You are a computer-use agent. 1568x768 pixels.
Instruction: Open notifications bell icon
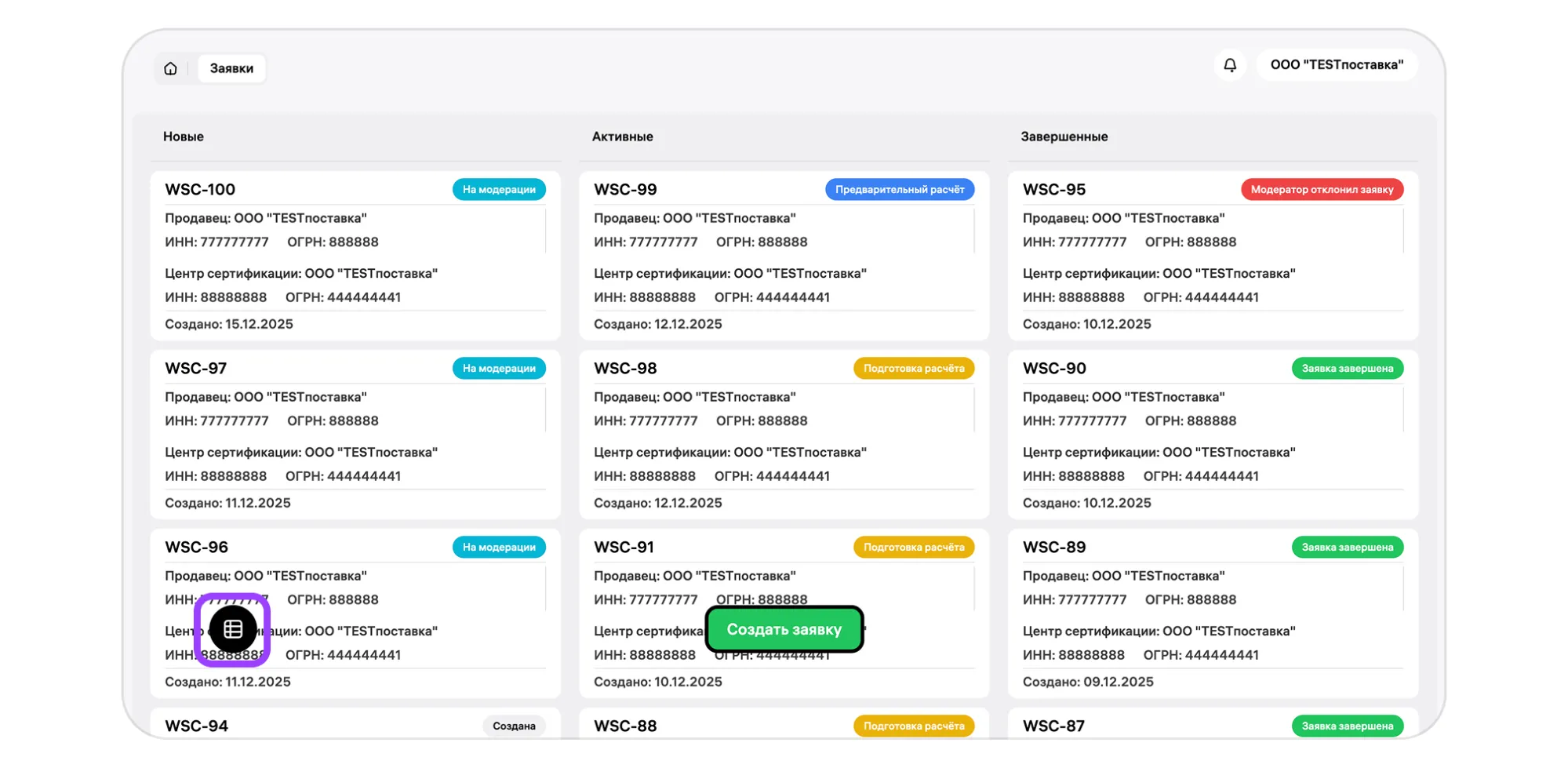coord(1229,65)
